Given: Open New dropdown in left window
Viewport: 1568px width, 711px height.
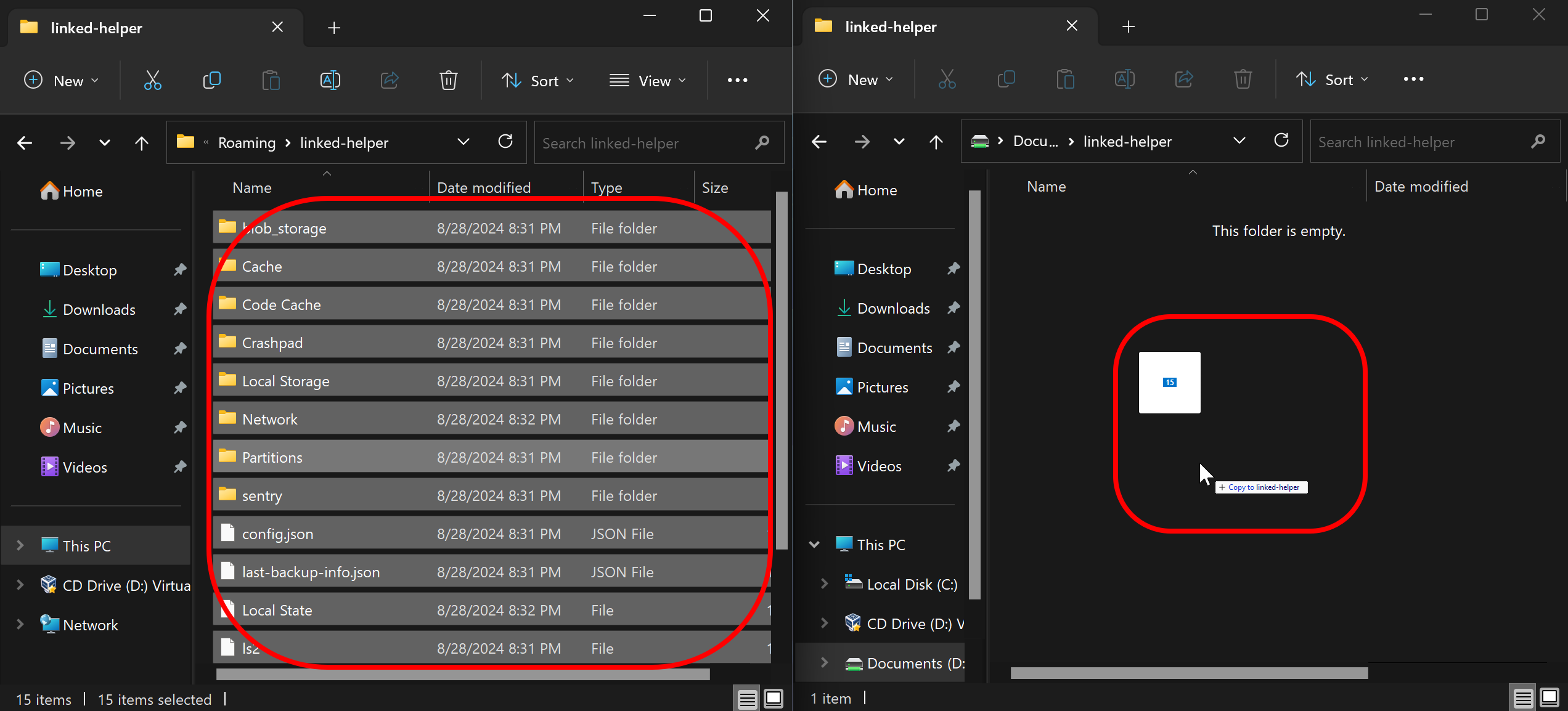Looking at the screenshot, I should click(61, 80).
